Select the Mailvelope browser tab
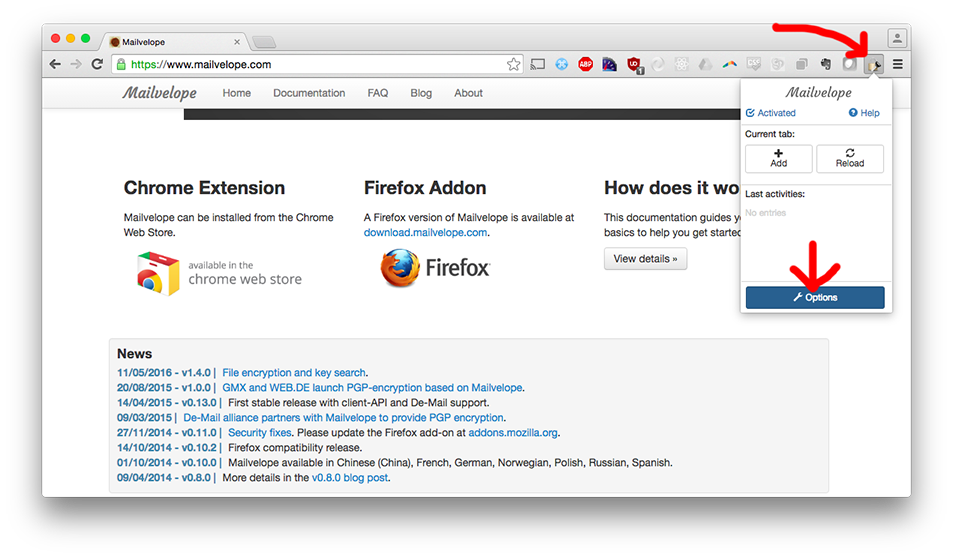Image resolution: width=953 pixels, height=557 pixels. (171, 42)
